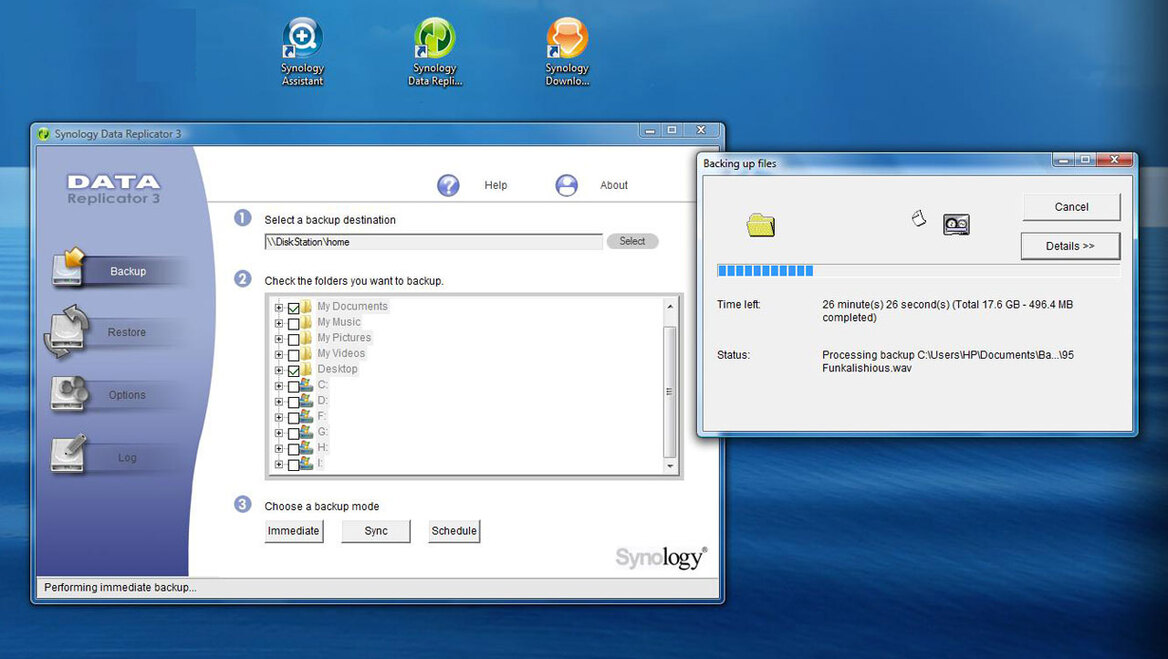Click the folder list scroll up arrow

click(x=670, y=306)
